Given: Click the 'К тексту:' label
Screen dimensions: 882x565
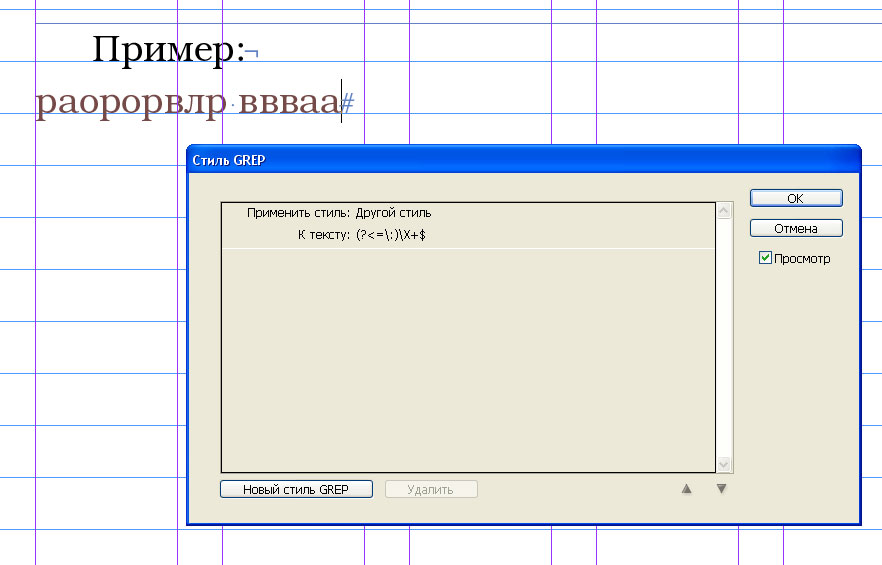Looking at the screenshot, I should 323,235.
